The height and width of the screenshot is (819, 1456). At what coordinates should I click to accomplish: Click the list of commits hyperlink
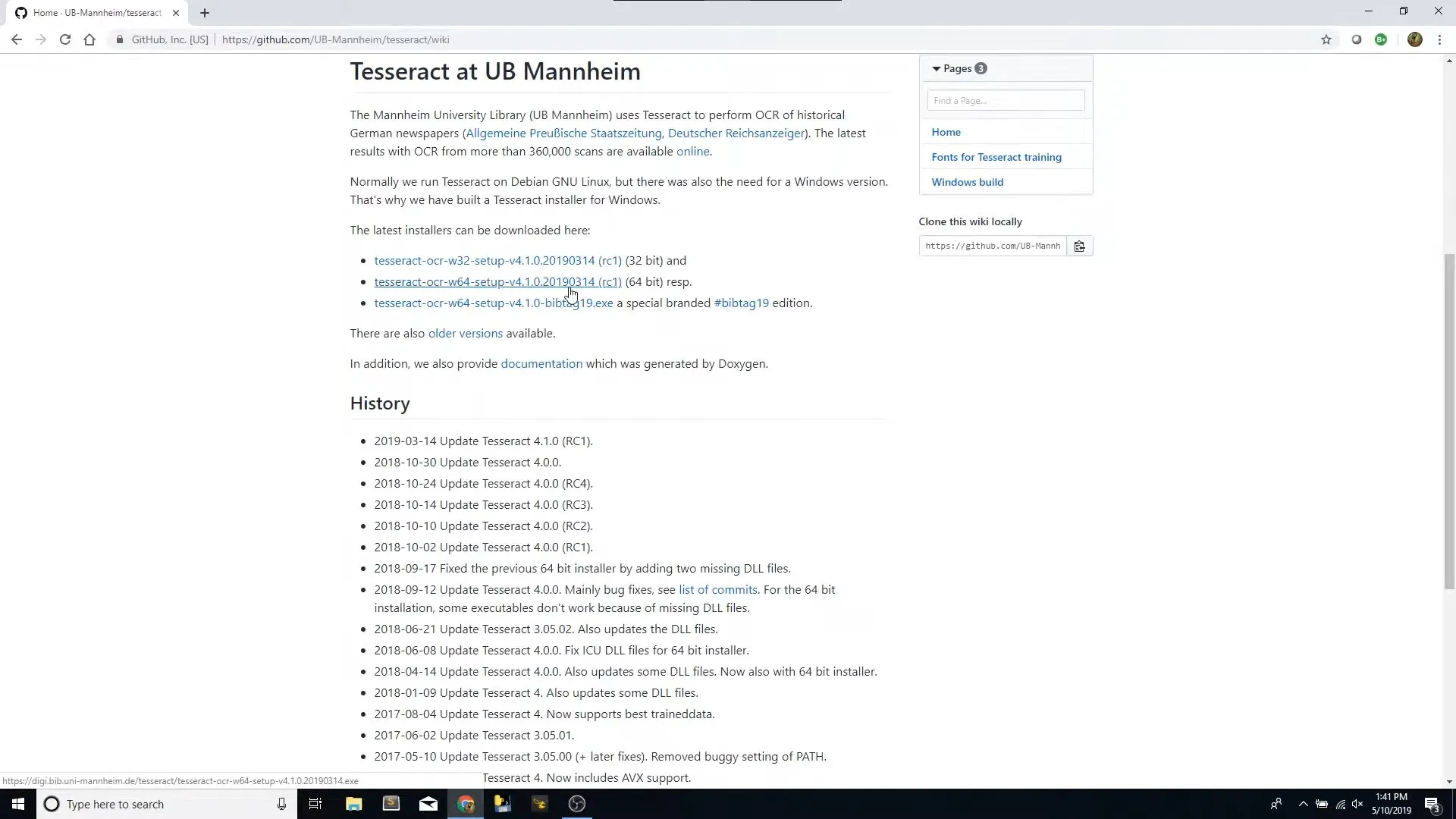(717, 589)
